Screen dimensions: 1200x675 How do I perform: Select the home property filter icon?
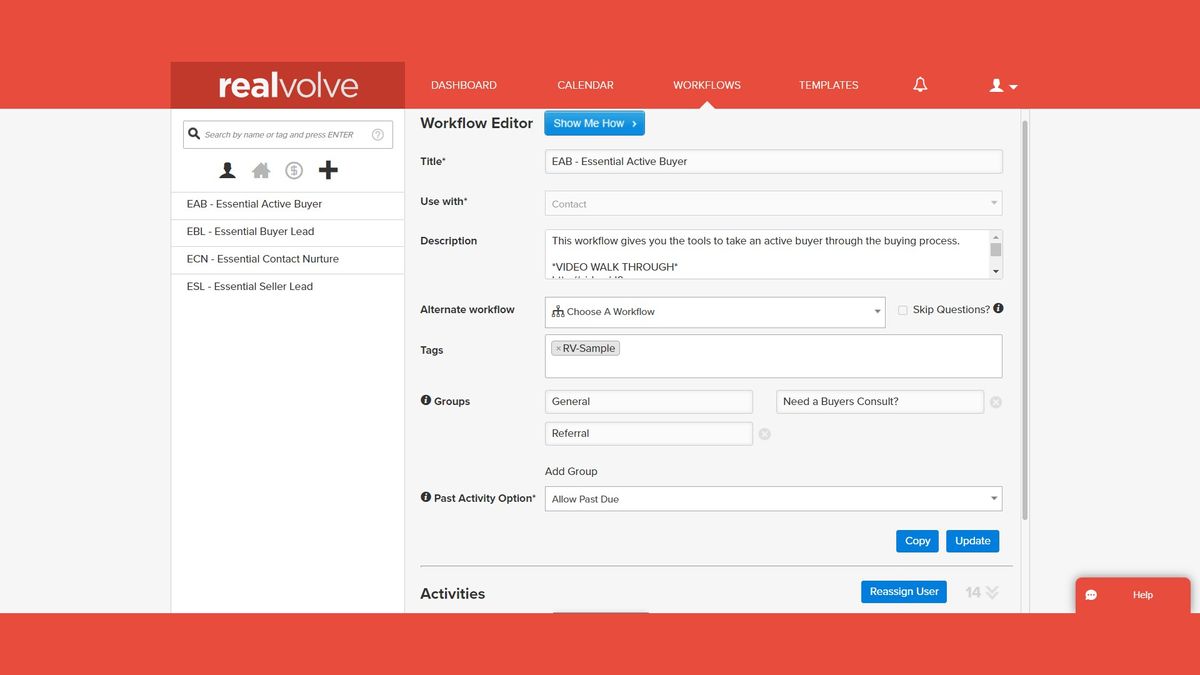click(261, 170)
